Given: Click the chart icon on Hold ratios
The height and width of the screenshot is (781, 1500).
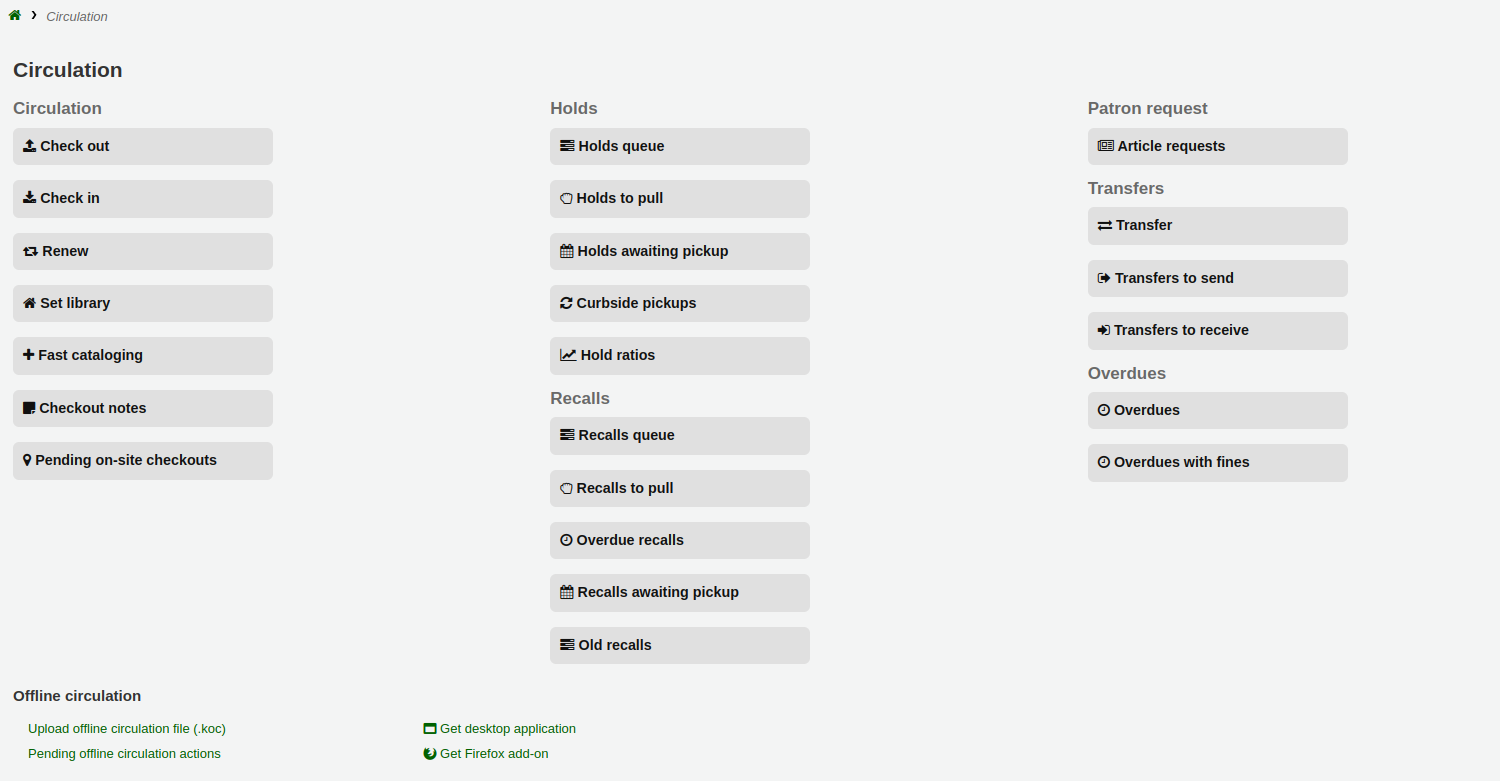Looking at the screenshot, I should (566, 354).
